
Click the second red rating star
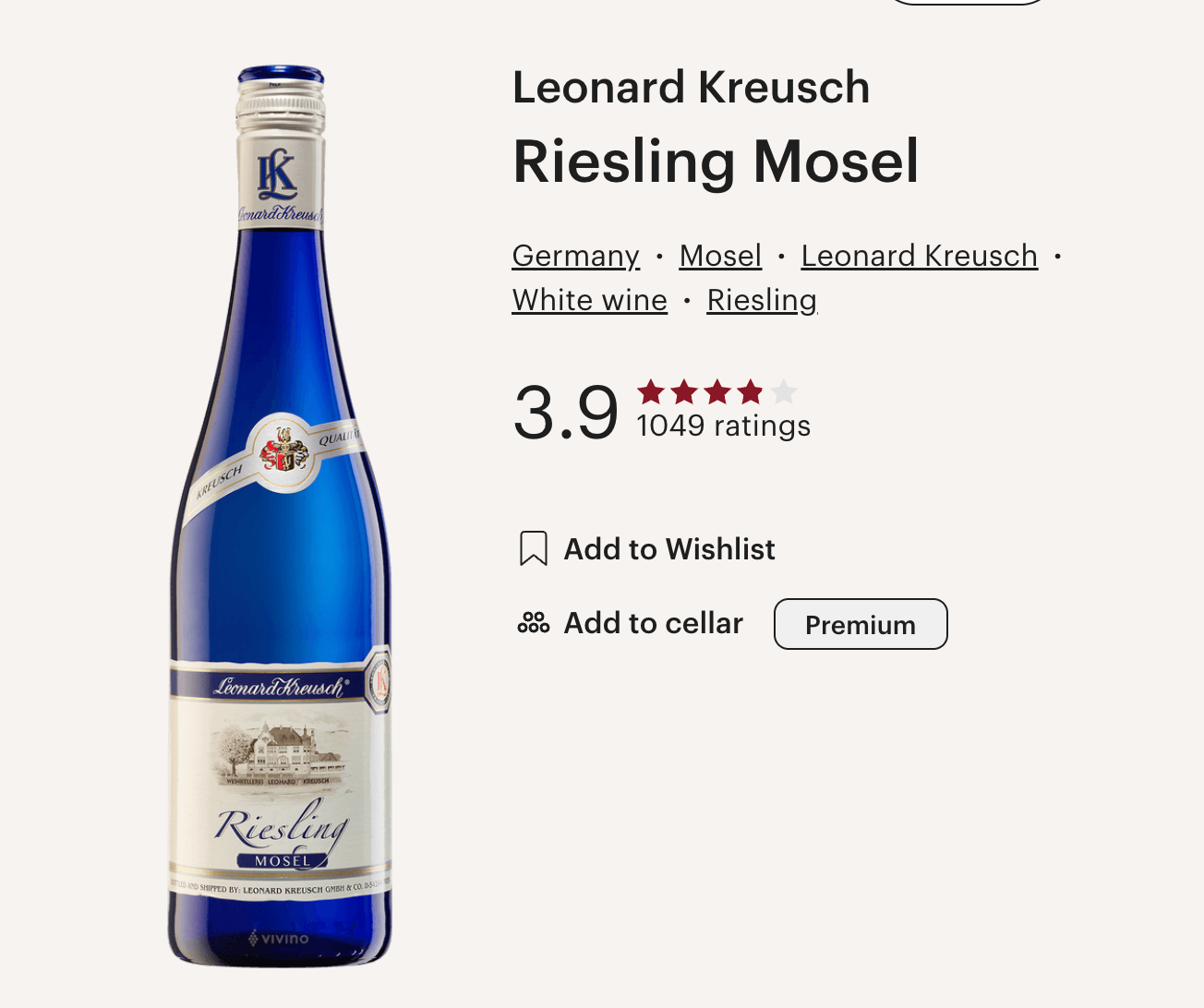point(684,392)
